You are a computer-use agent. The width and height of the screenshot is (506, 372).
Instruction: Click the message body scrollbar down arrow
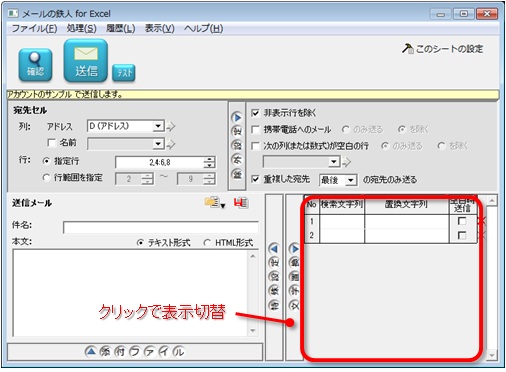pyautogui.click(x=253, y=330)
